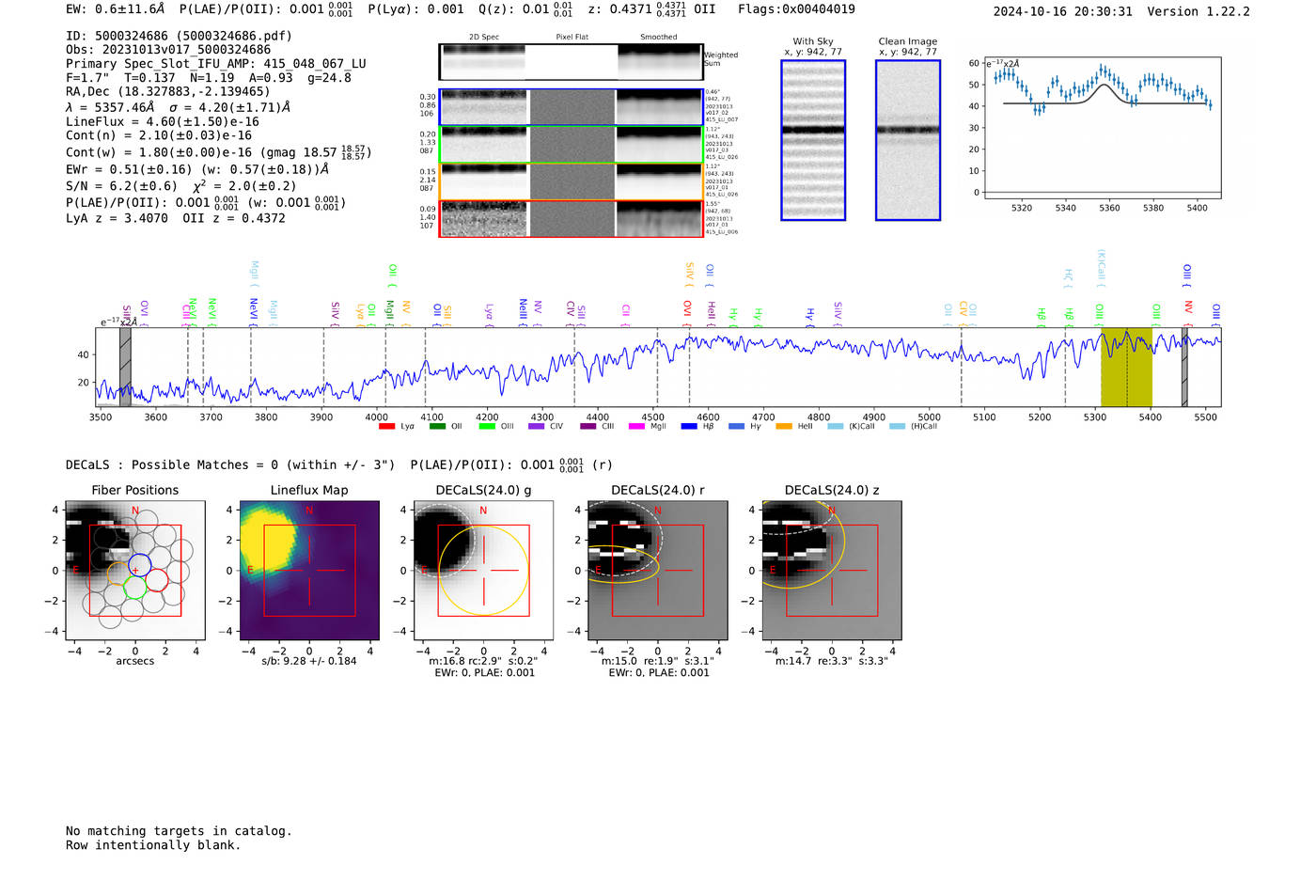The width and height of the screenshot is (1316, 896).
Task: Select the orange-bordered 2D fiber spectrum row
Action: pyautogui.click(x=571, y=181)
